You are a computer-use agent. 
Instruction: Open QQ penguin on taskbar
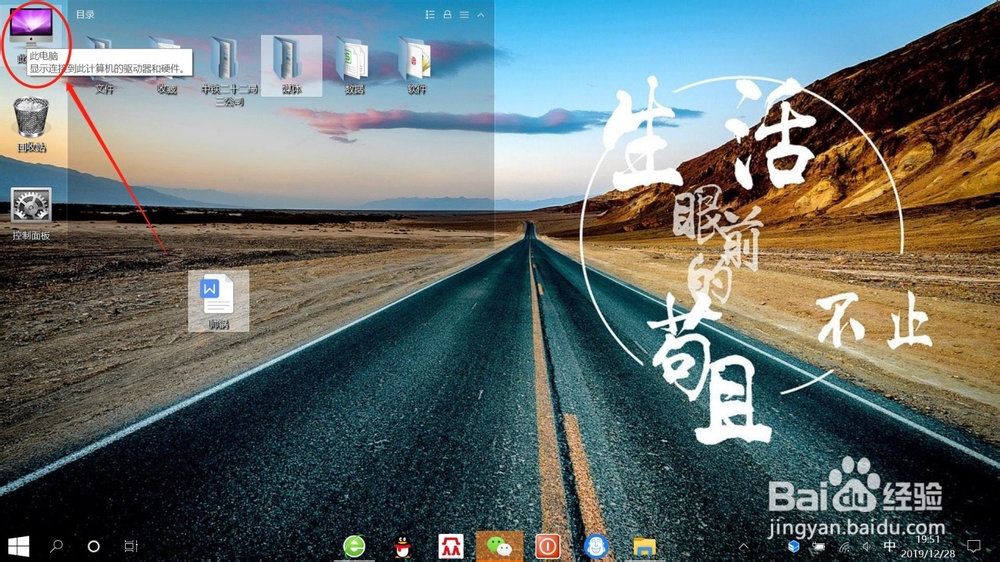[x=402, y=547]
